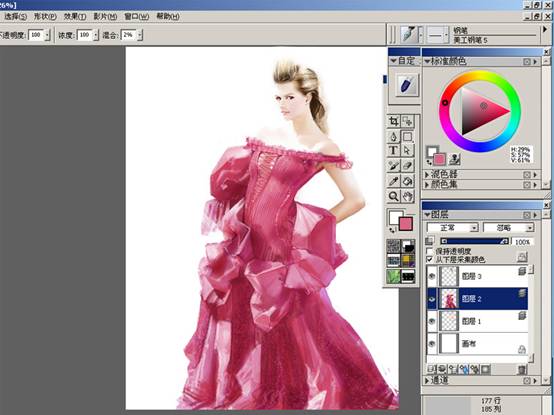The width and height of the screenshot is (554, 415).
Task: Open the 效果 menu
Action: (x=75, y=16)
